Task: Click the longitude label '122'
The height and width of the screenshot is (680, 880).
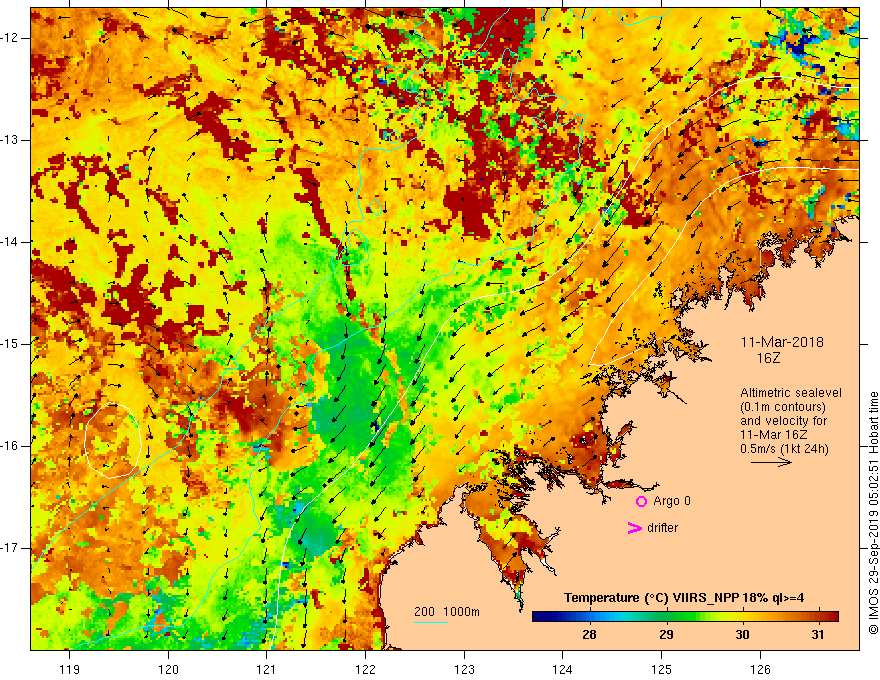Action: 365,669
